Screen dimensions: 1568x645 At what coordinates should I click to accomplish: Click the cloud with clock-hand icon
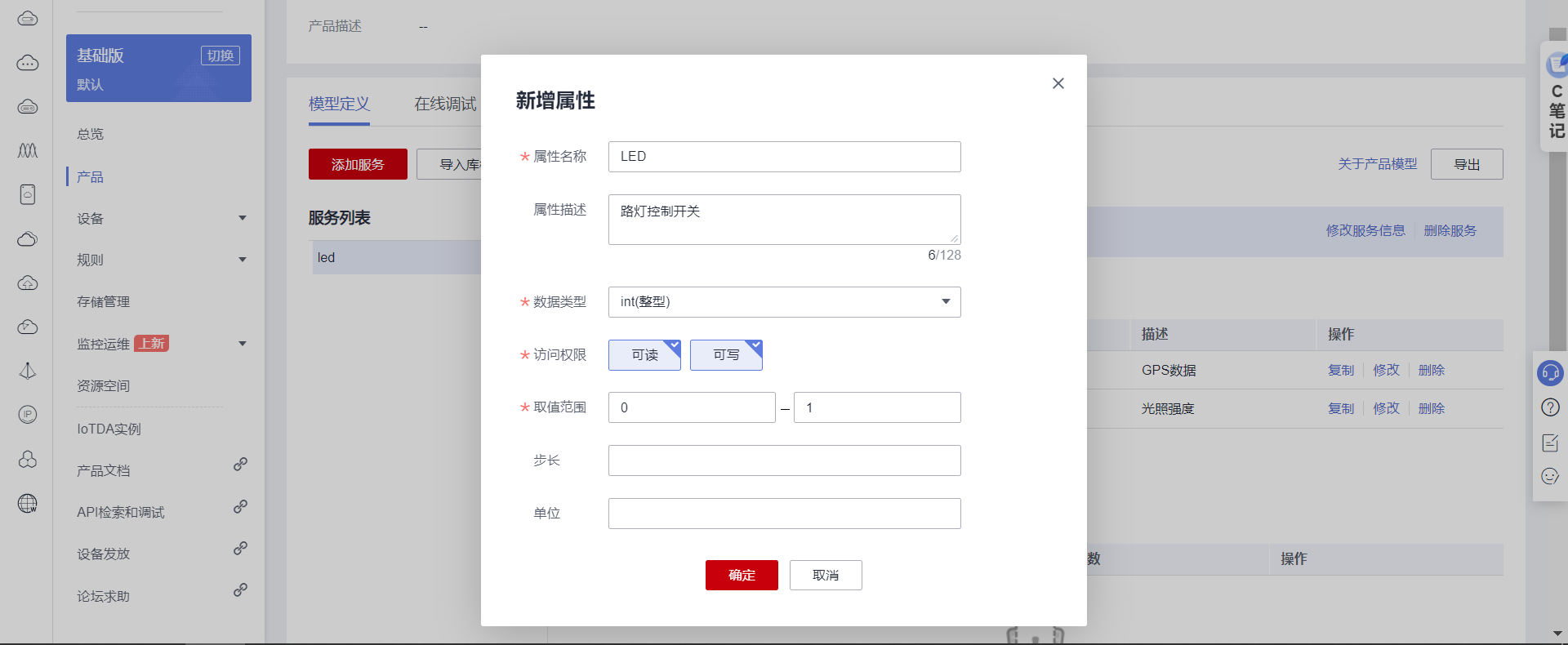pyautogui.click(x=28, y=327)
